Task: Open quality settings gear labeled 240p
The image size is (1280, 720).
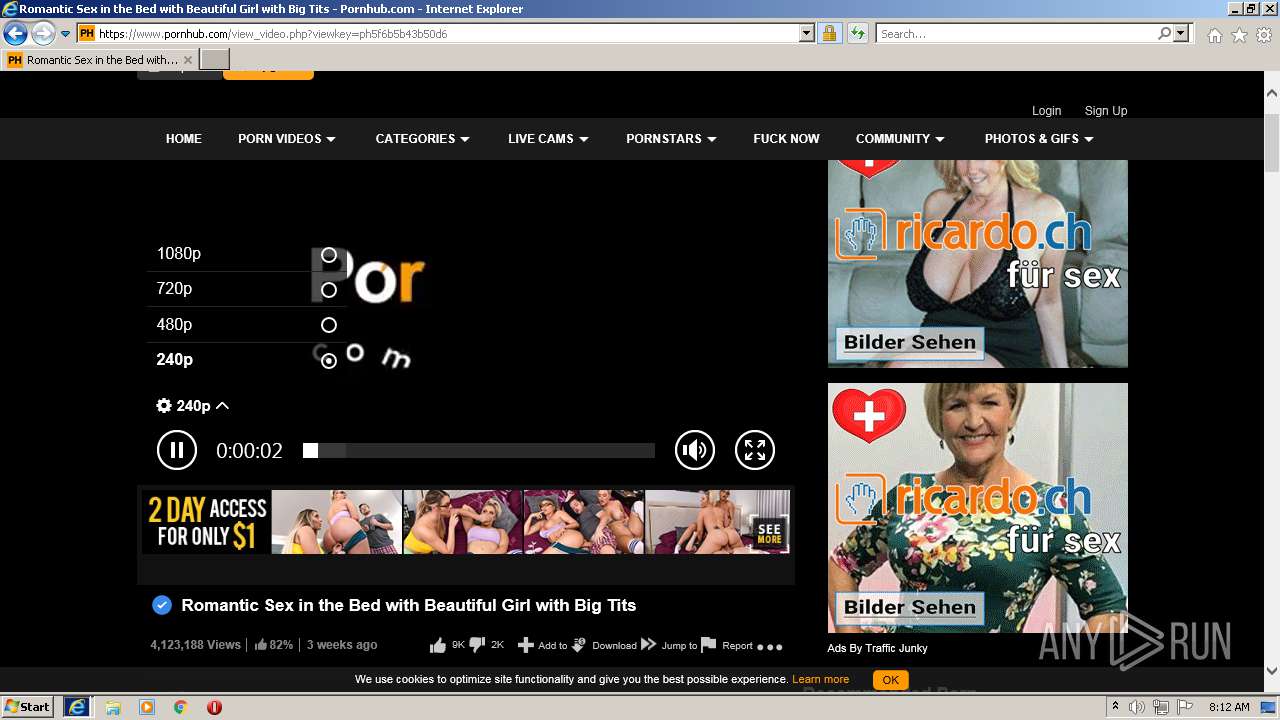Action: [x=193, y=406]
